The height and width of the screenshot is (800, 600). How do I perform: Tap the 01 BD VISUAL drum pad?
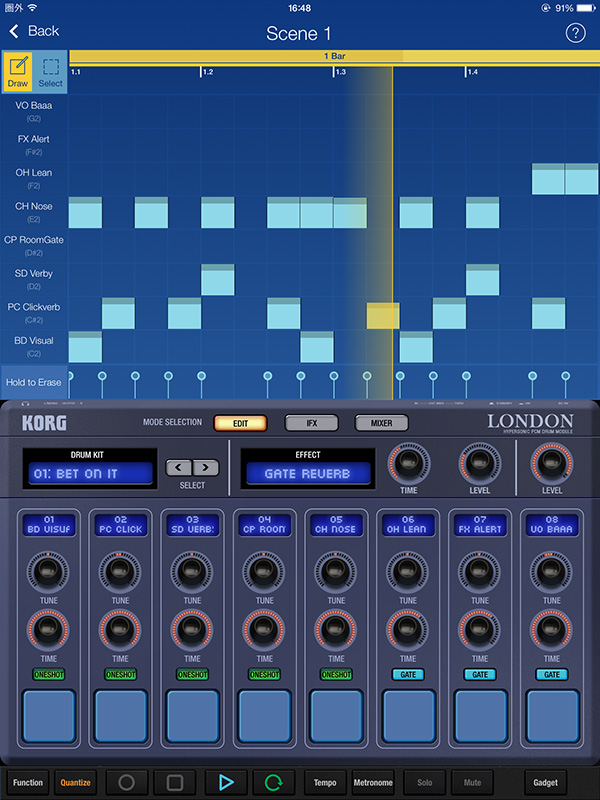pos(49,716)
